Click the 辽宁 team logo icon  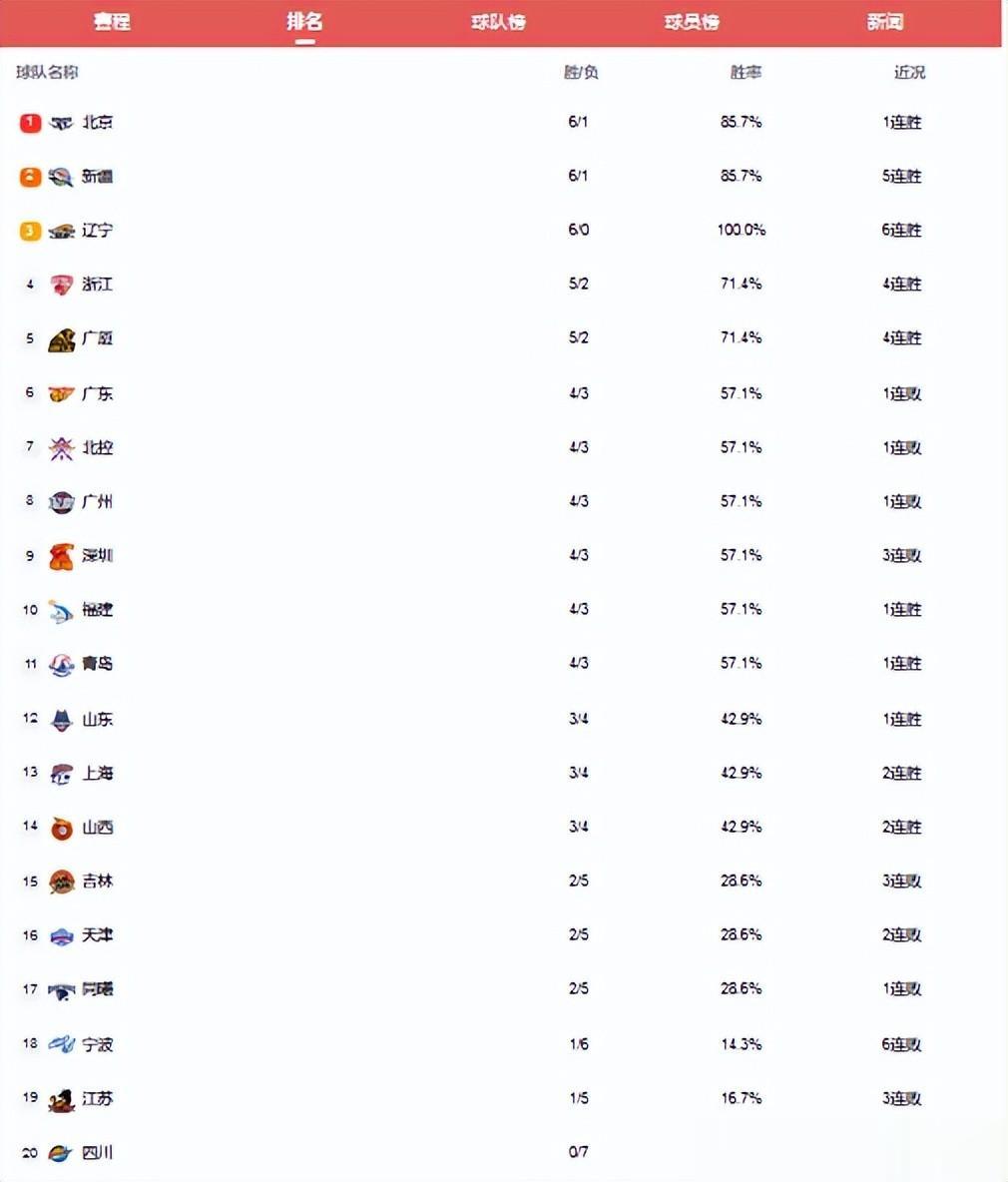click(61, 231)
